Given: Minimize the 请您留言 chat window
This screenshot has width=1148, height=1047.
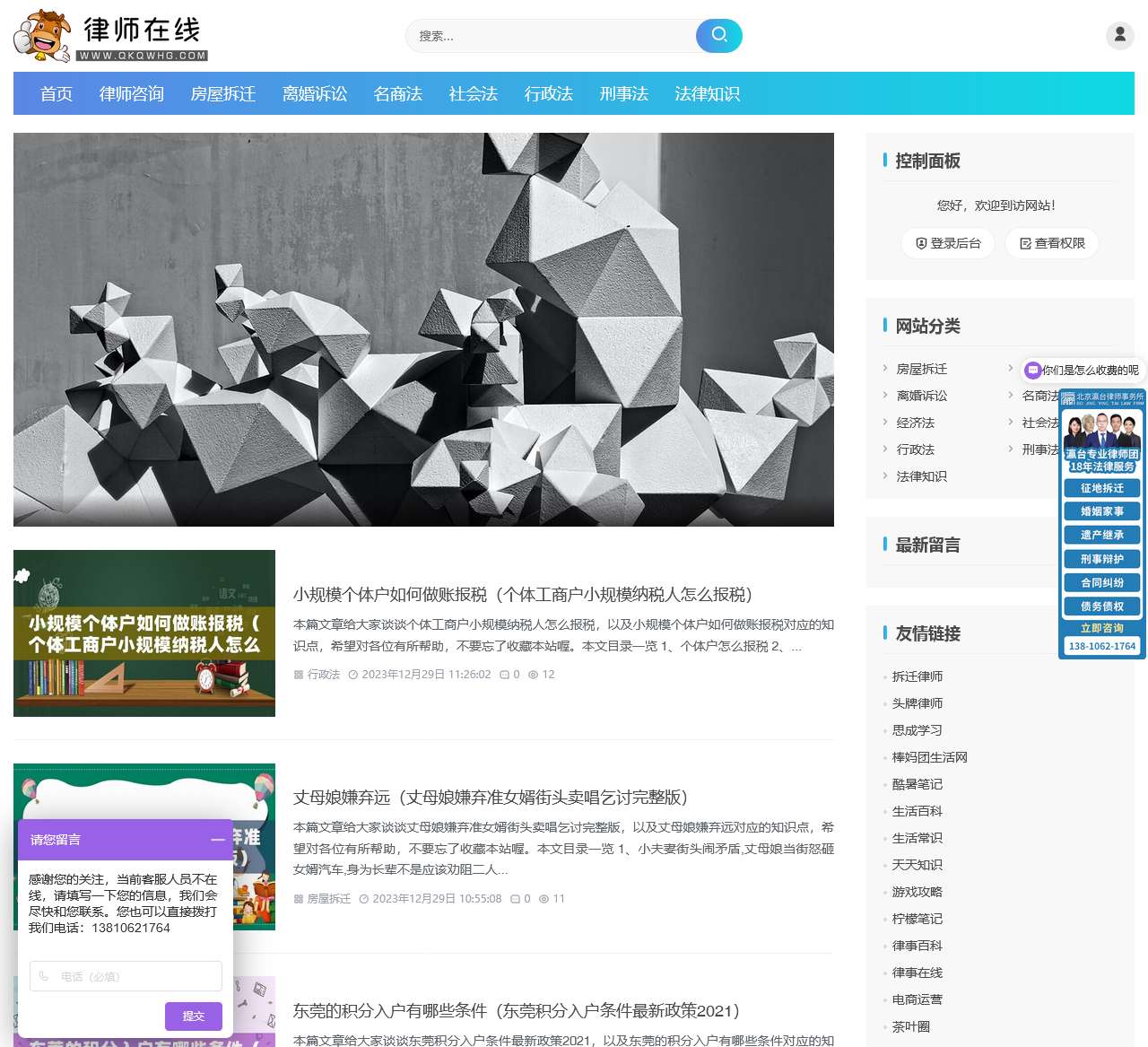Looking at the screenshot, I should [x=218, y=840].
